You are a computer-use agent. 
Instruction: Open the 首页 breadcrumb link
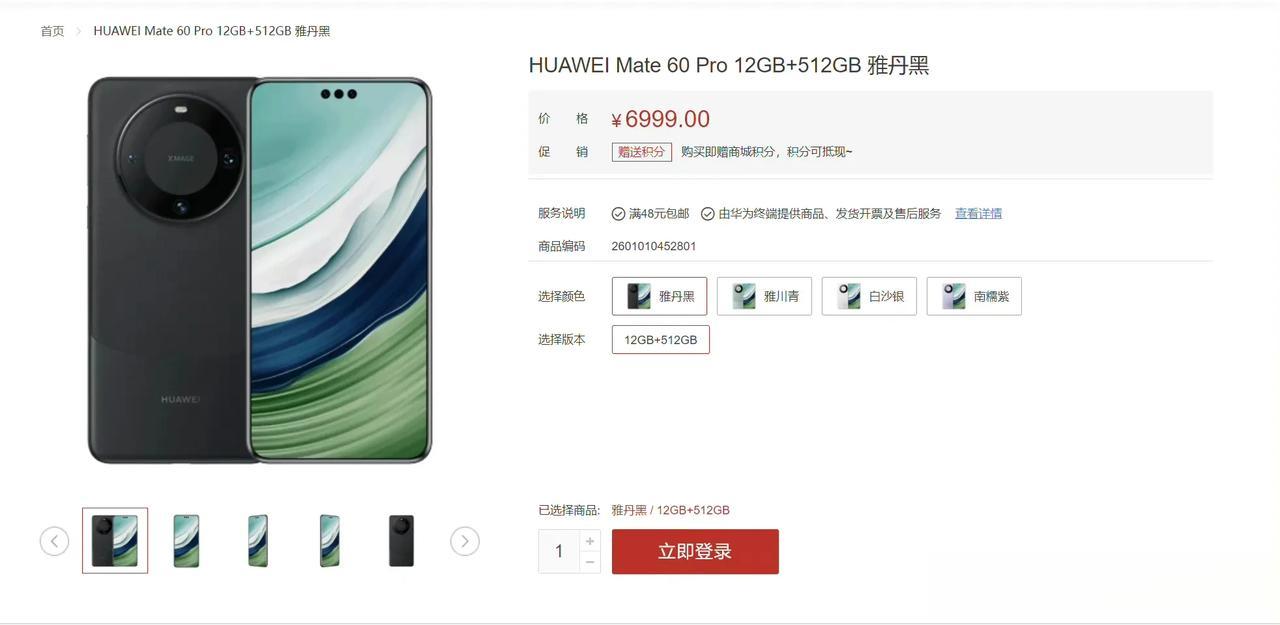coord(52,31)
